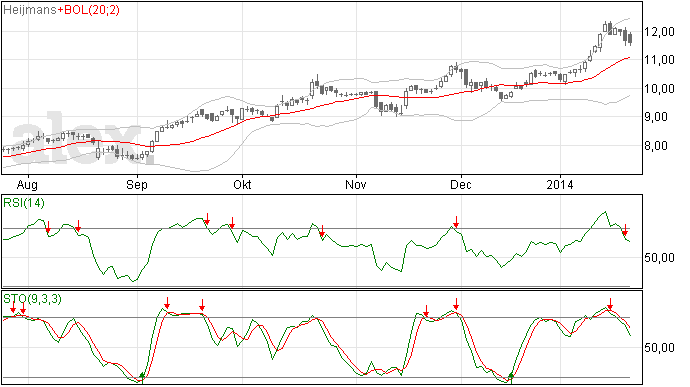This screenshot has width=690, height=387.
Task: Click the 11,00 price axis value
Action: click(x=660, y=60)
